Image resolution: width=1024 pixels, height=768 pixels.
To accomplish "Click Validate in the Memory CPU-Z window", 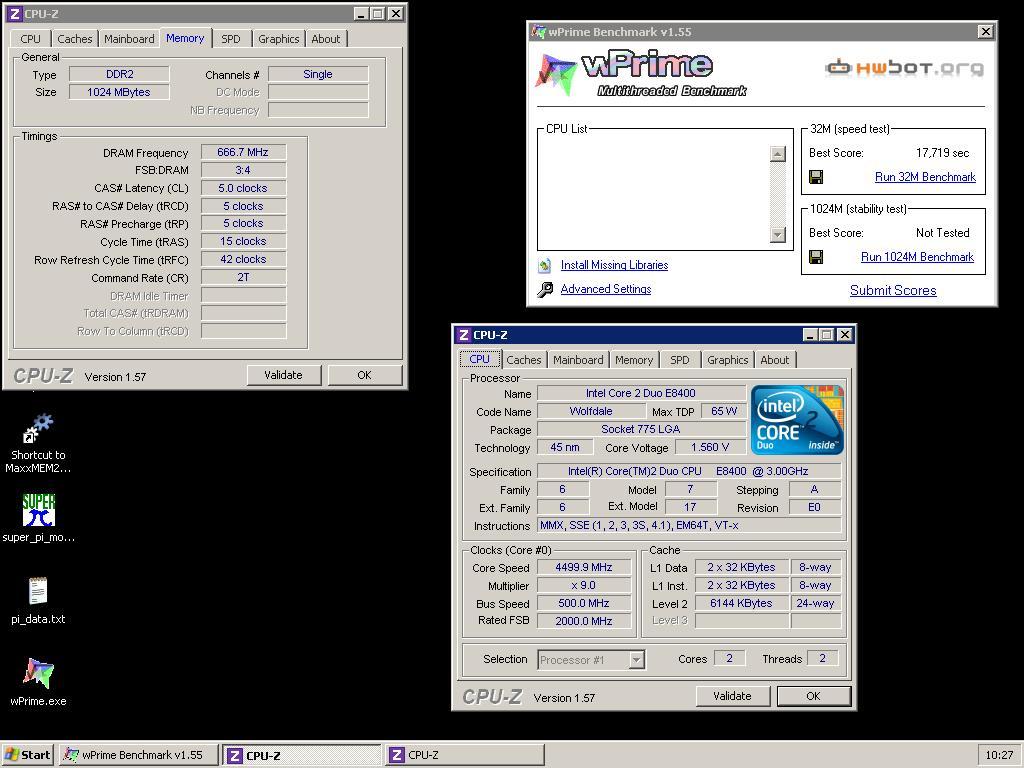I will [x=283, y=375].
